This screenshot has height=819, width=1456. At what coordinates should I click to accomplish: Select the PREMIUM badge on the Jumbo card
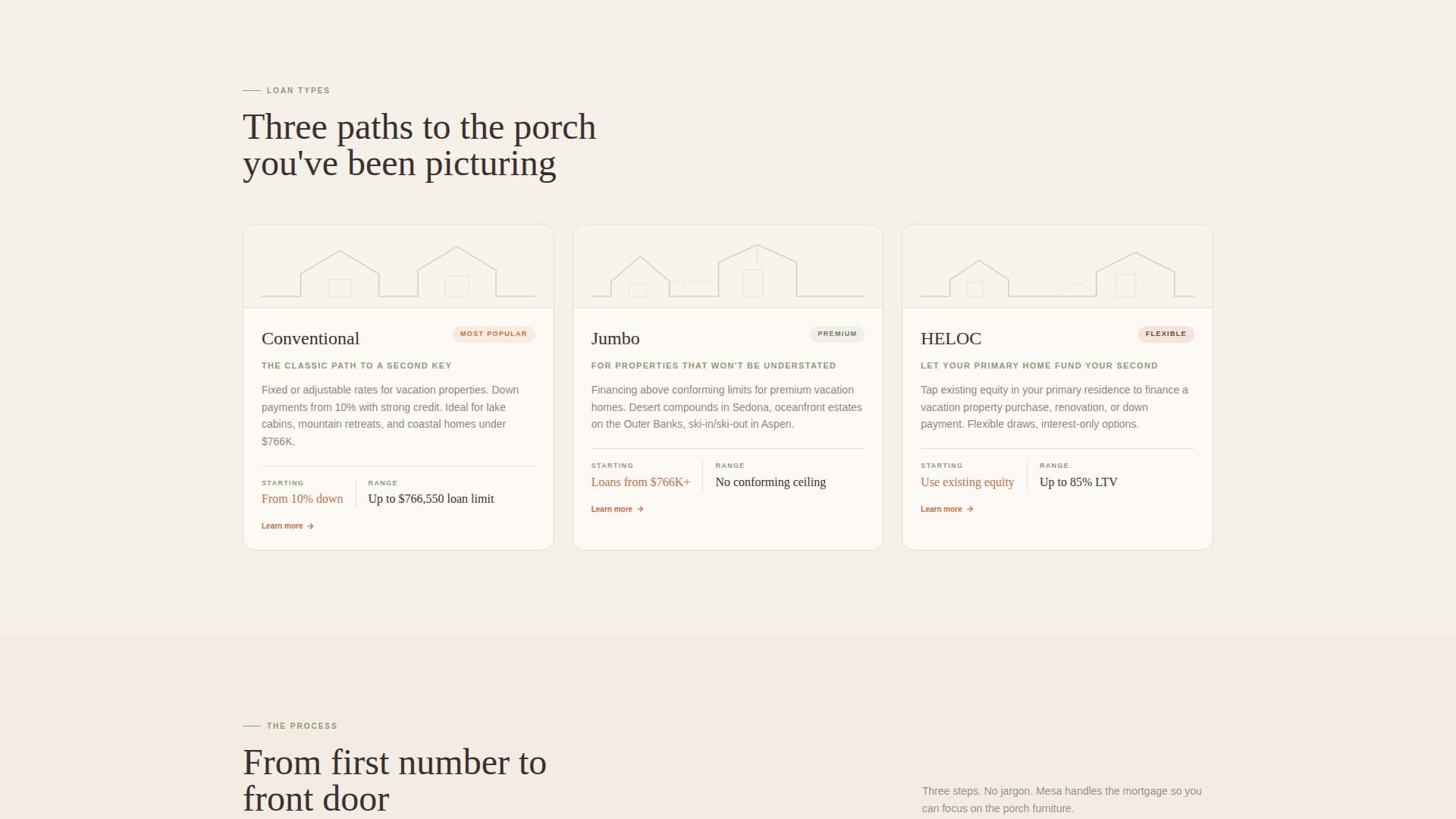[837, 334]
